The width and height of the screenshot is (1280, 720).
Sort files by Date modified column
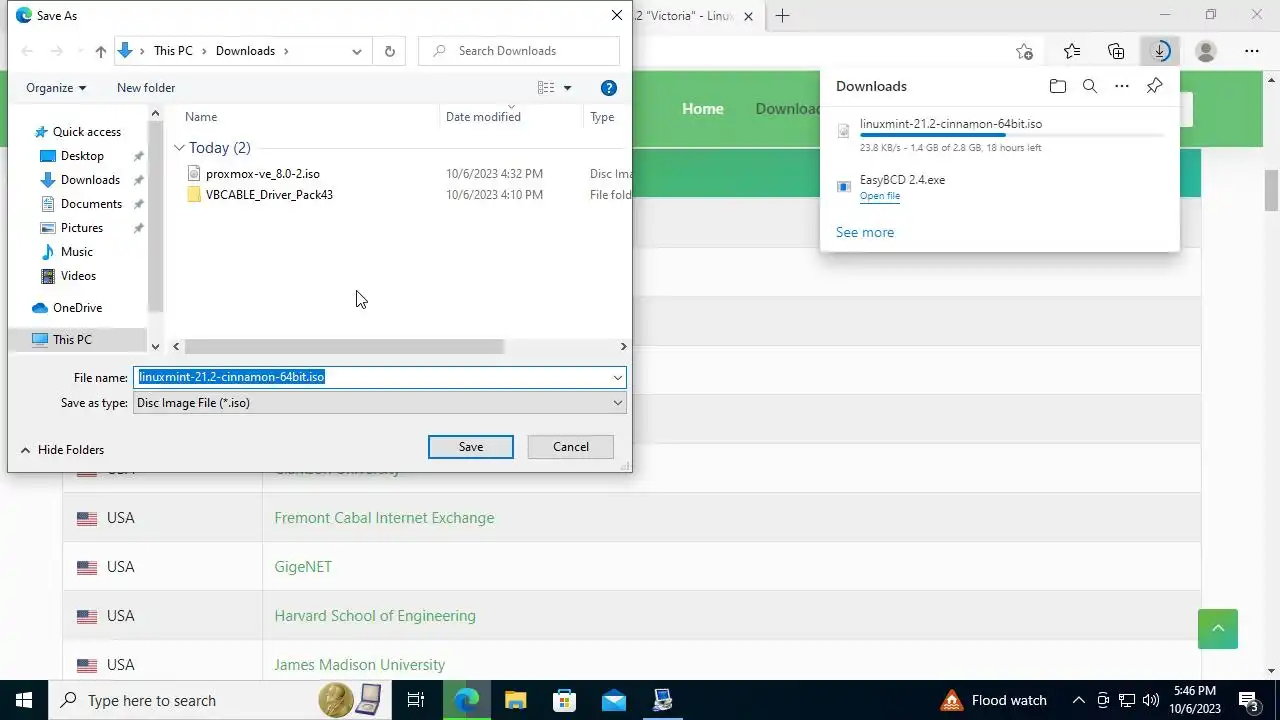click(483, 117)
